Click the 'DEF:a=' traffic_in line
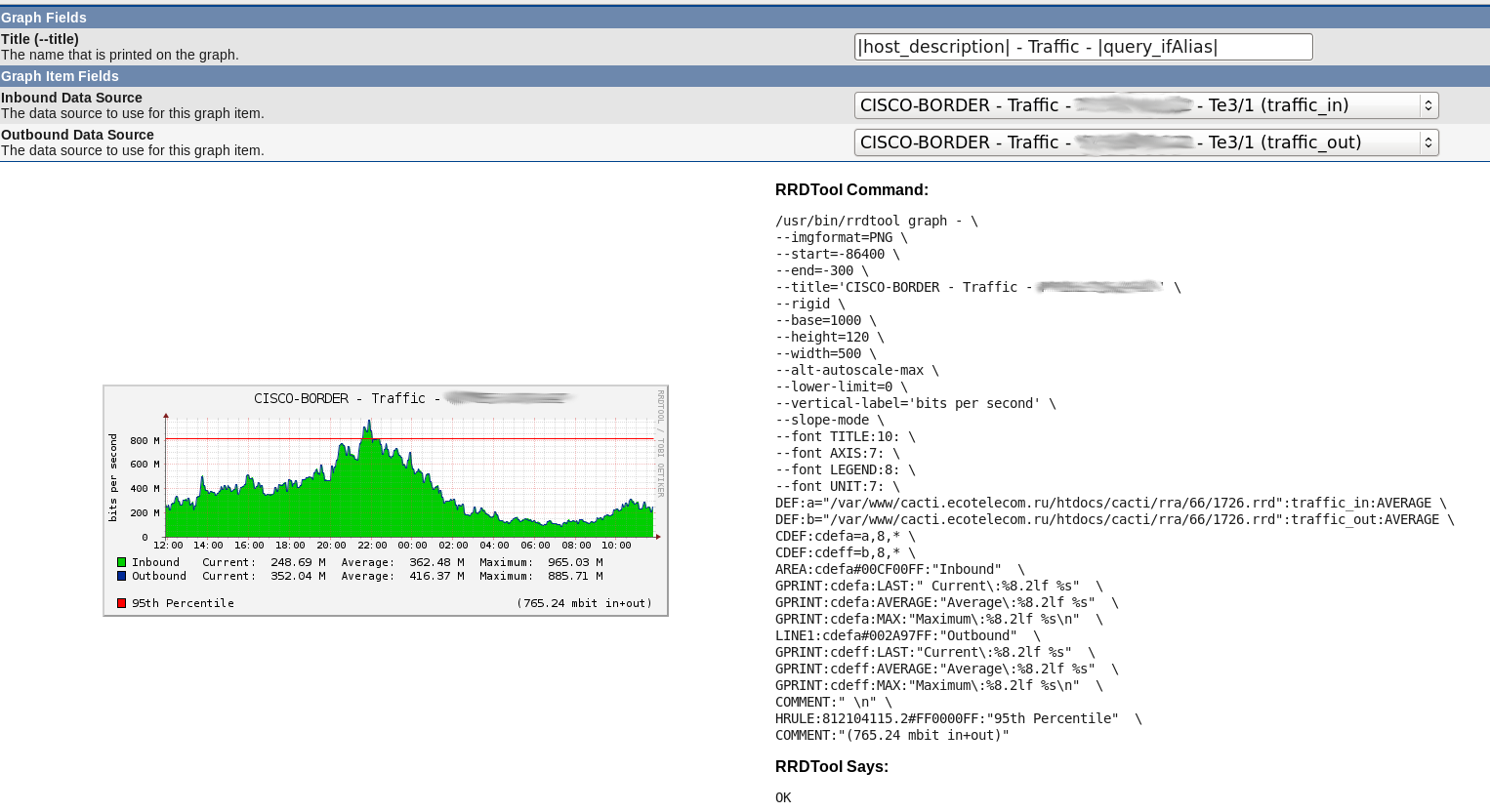Screen dimensions: 1490x812 (x=1111, y=503)
